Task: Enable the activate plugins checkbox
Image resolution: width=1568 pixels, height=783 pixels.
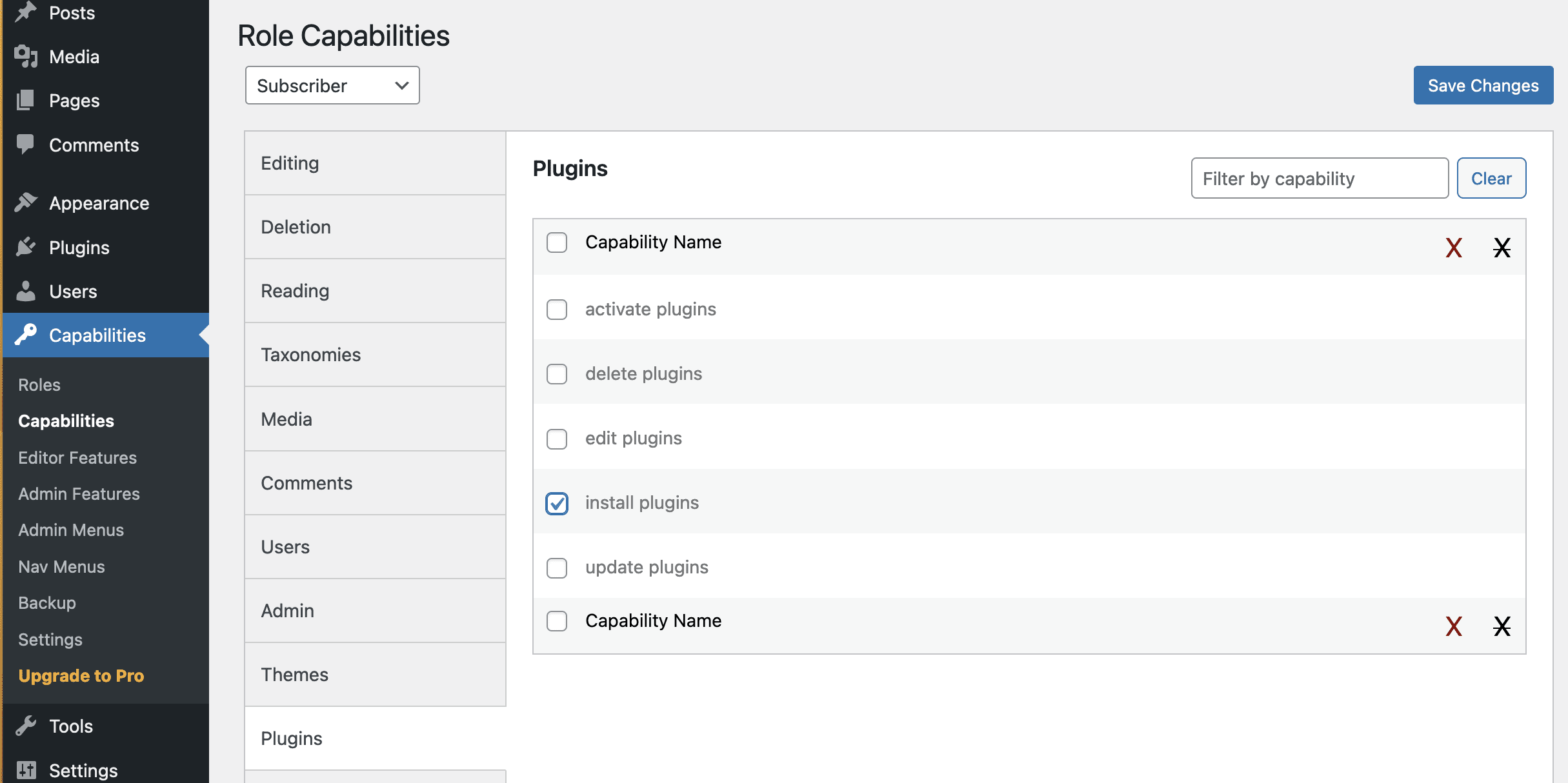Action: (x=557, y=310)
